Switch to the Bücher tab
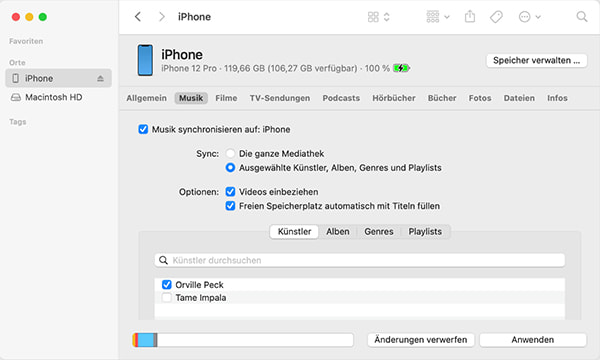The width and height of the screenshot is (600, 360). 442,98
